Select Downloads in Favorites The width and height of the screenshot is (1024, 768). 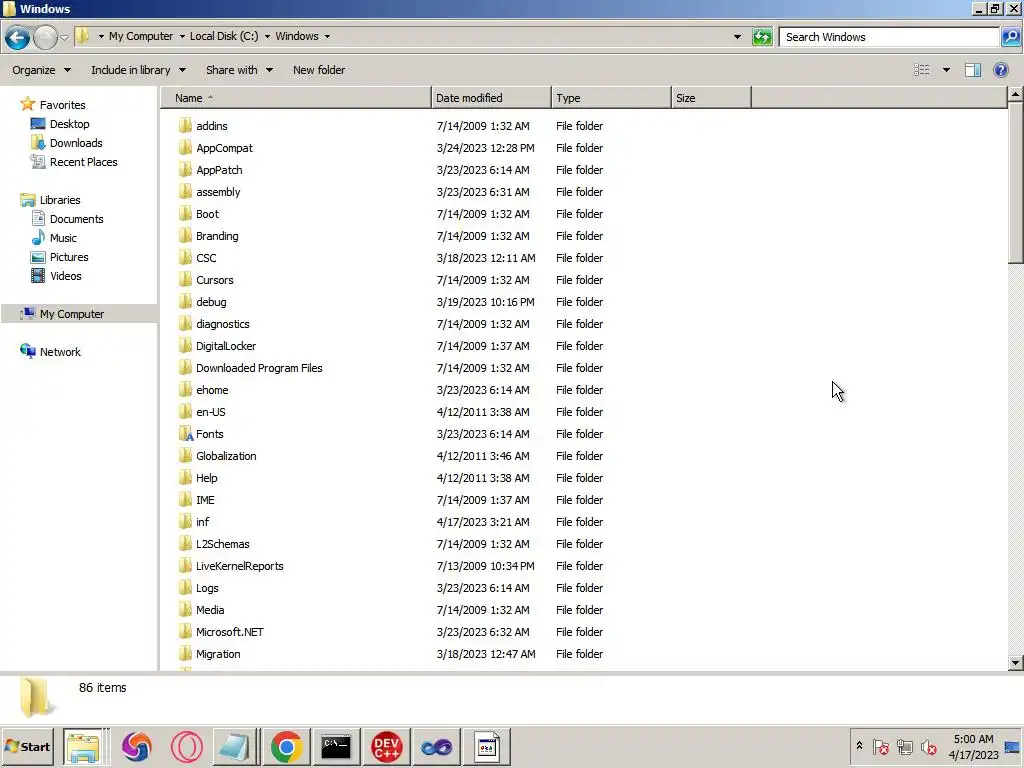coord(76,143)
